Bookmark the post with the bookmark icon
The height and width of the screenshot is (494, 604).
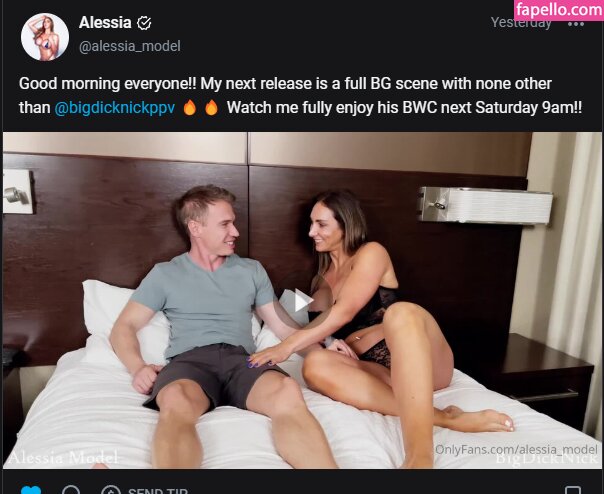tap(573, 490)
